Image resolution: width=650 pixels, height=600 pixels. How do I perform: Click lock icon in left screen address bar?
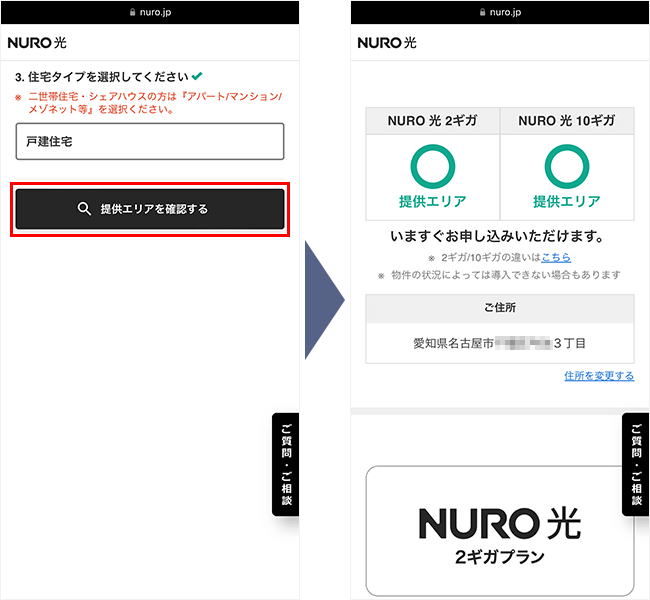(133, 12)
